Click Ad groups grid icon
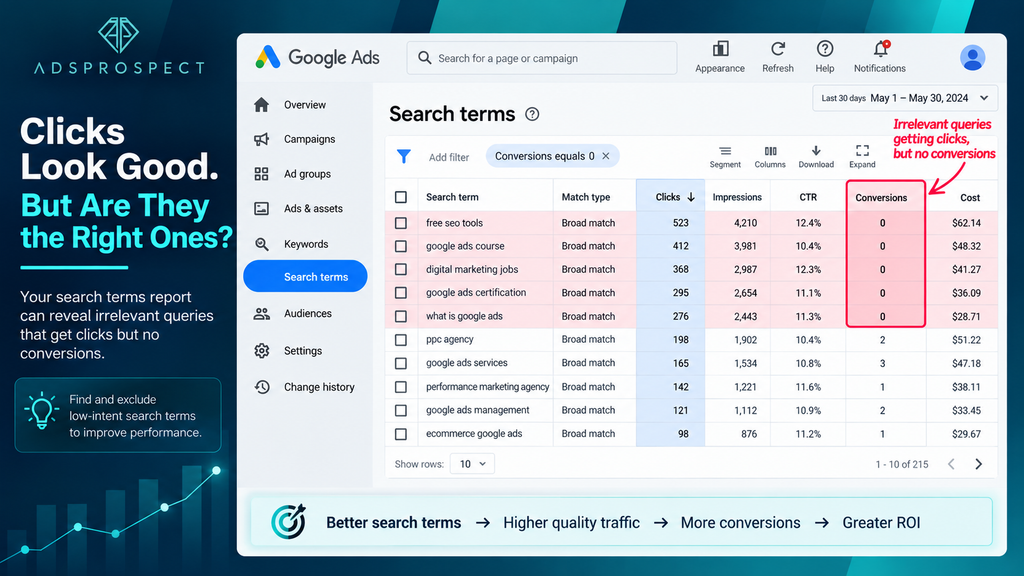The image size is (1024, 576). [x=262, y=174]
